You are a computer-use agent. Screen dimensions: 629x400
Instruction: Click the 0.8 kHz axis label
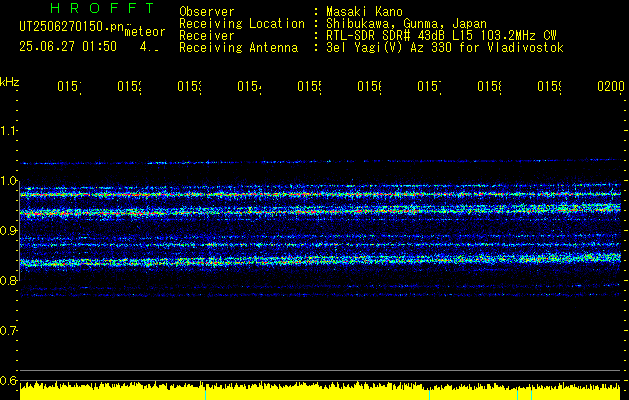pos(9,281)
